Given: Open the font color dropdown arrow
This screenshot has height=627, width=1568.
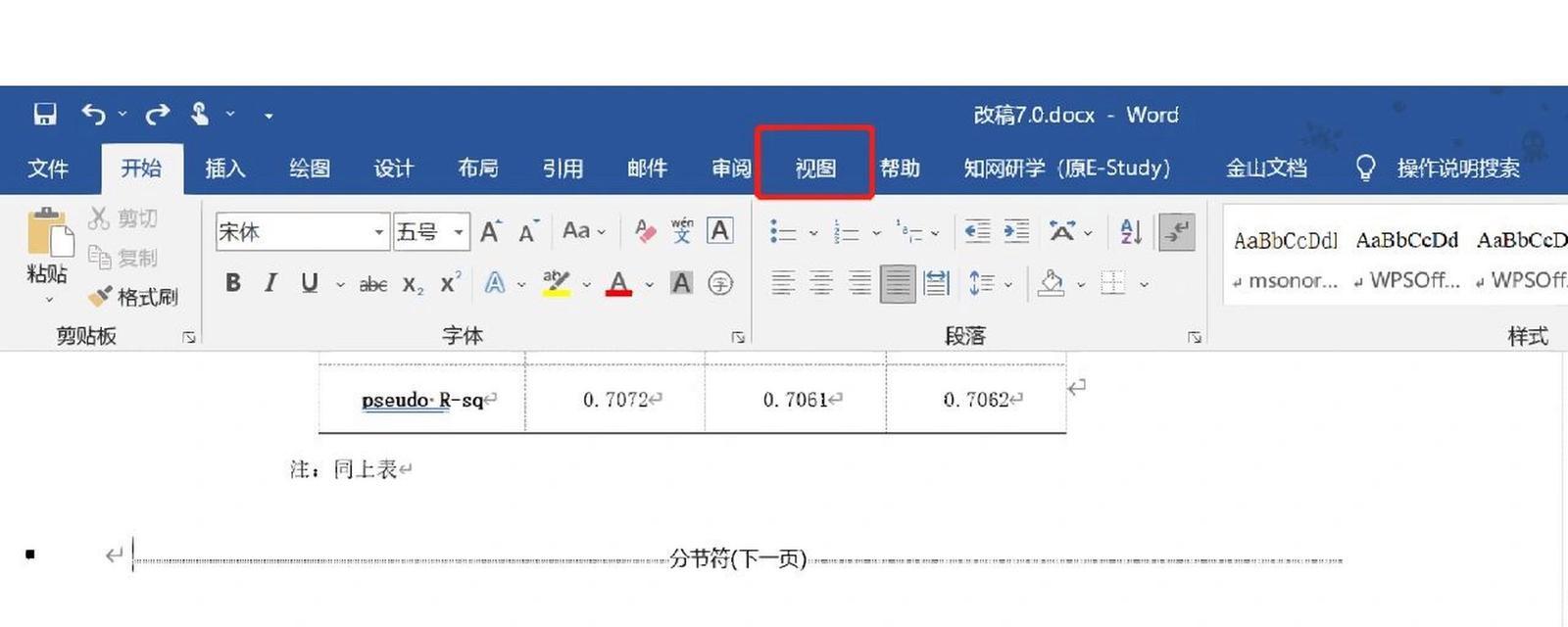Looking at the screenshot, I should 649,285.
